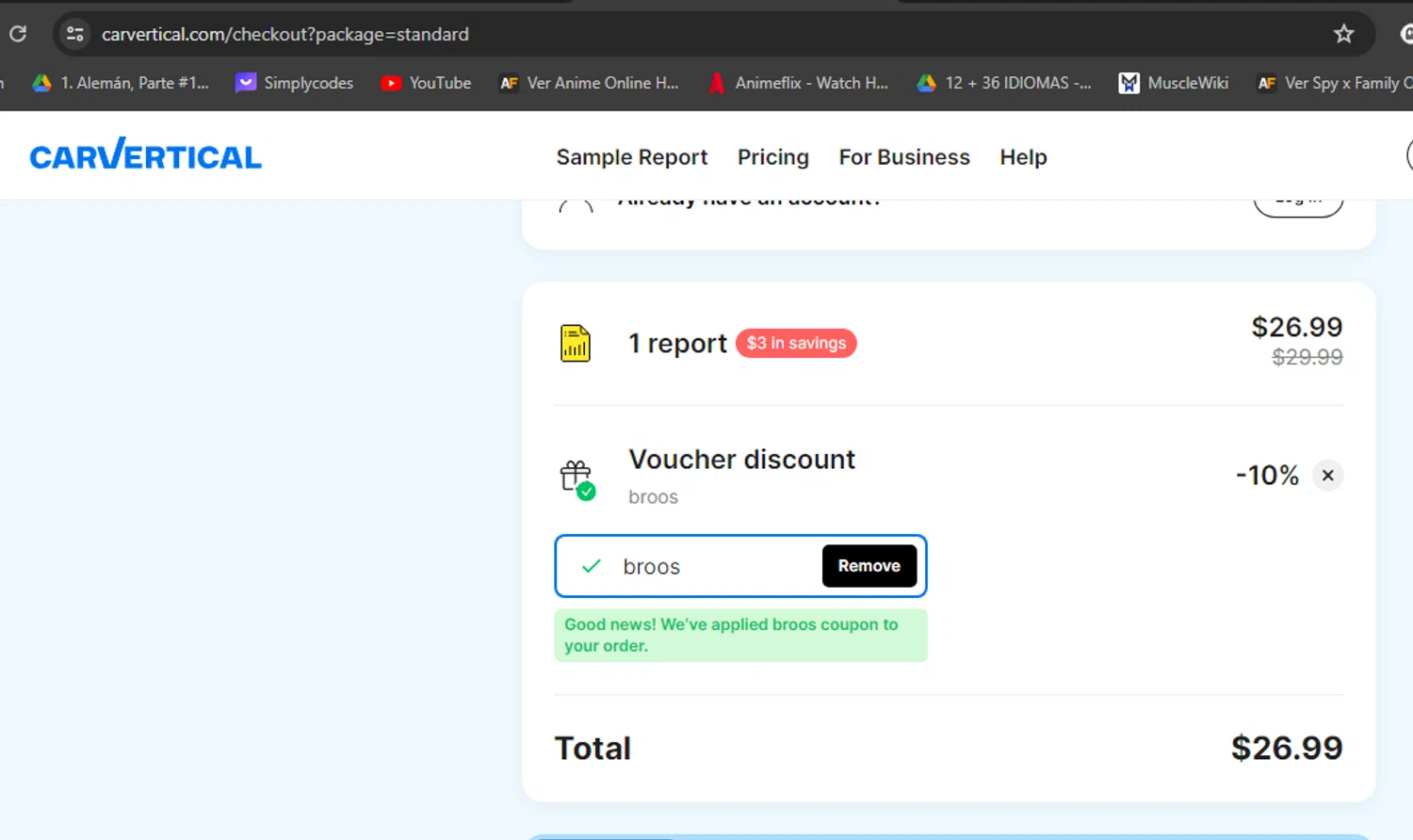Open the Pricing page

(773, 157)
